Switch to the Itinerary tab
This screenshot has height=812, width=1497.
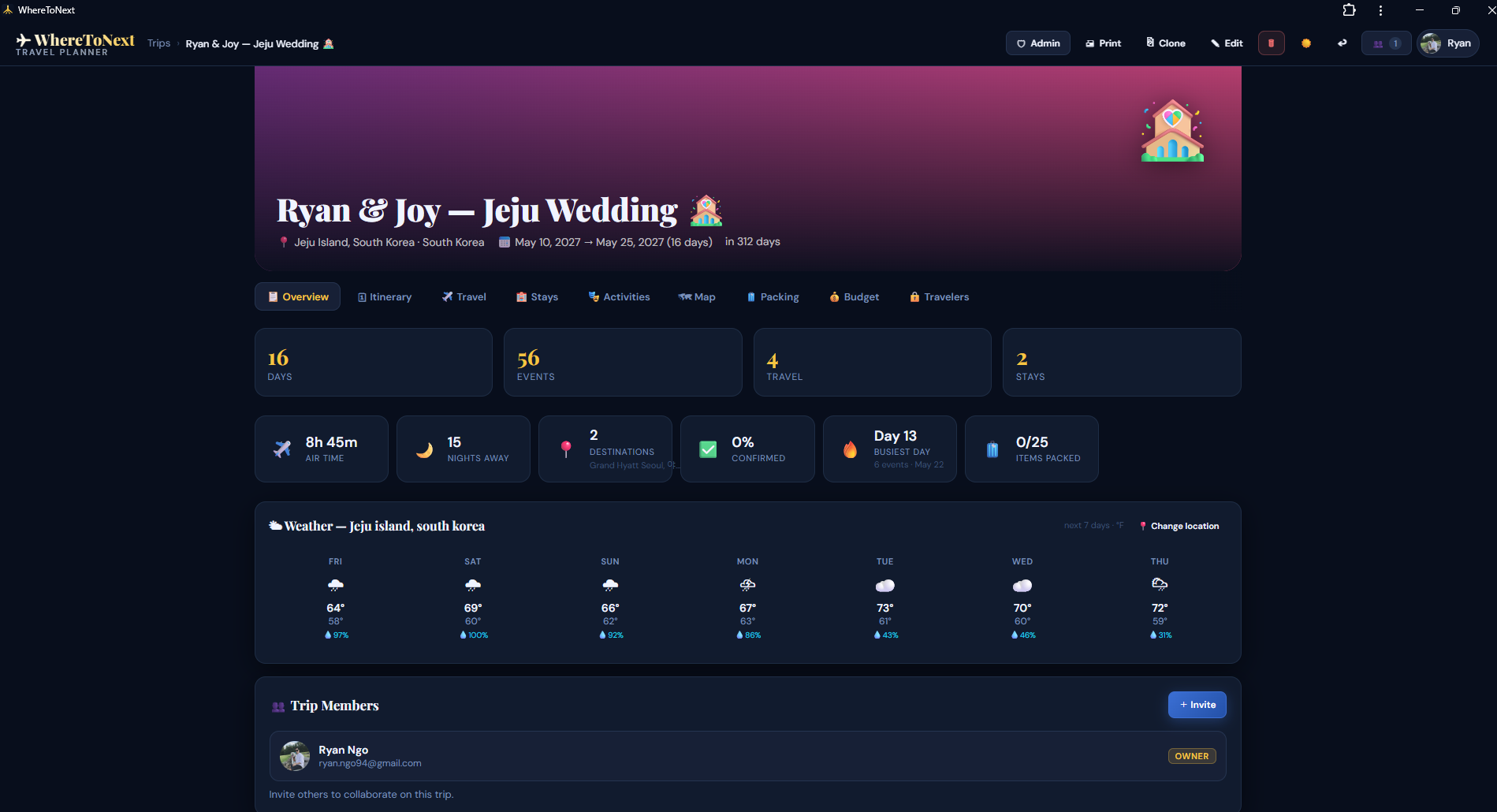pyautogui.click(x=385, y=297)
